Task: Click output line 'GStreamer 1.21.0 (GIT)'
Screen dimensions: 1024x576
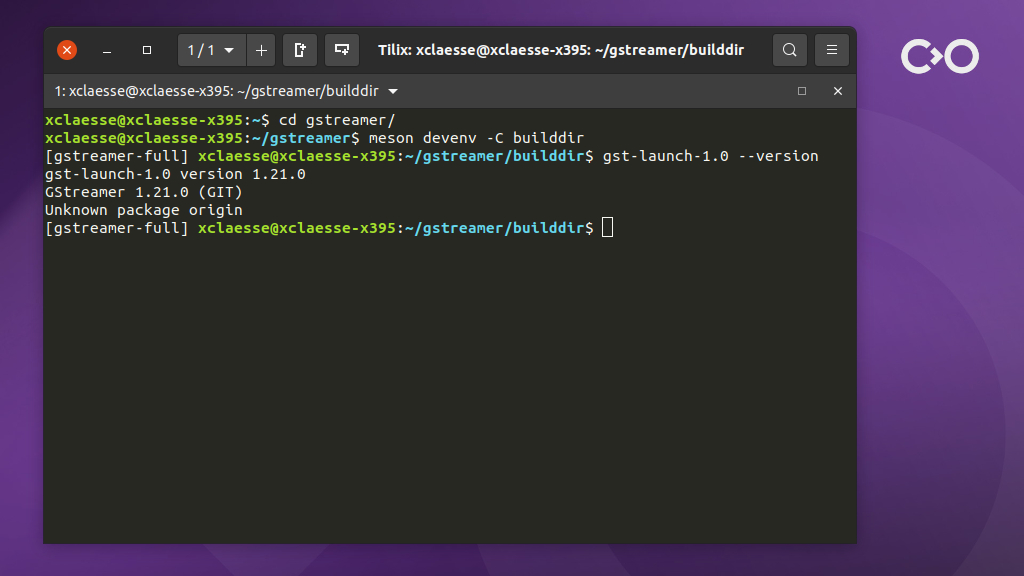Action: [144, 192]
